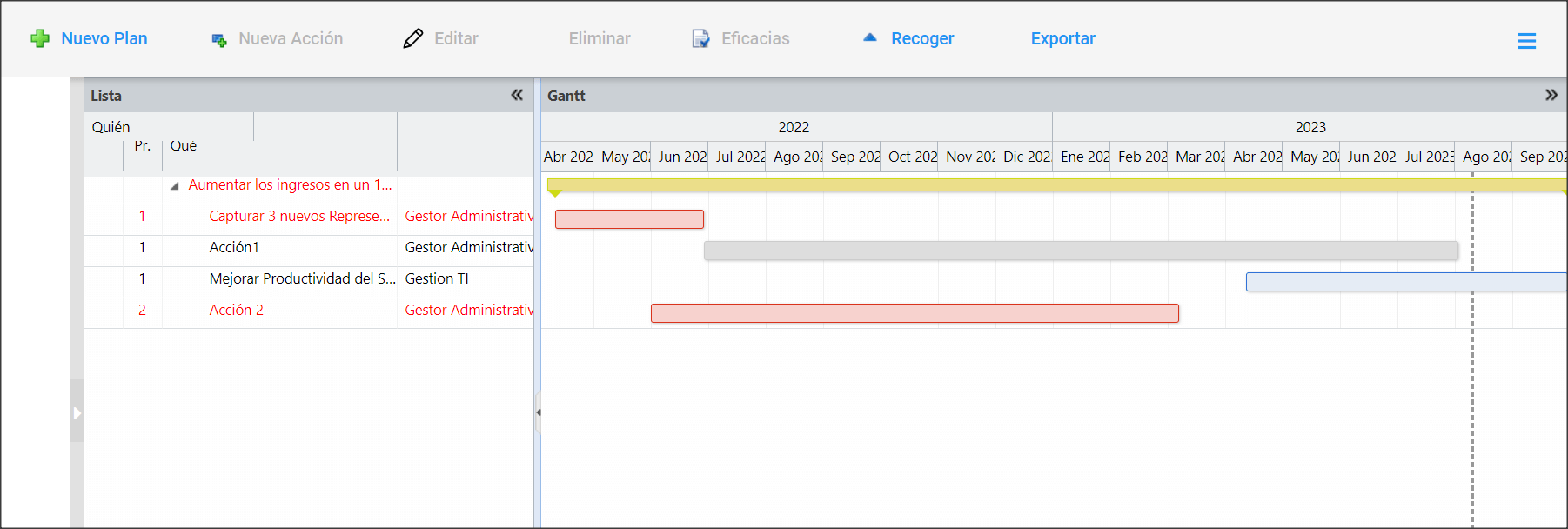
Task: Open Eficacias document icon
Action: pos(700,38)
